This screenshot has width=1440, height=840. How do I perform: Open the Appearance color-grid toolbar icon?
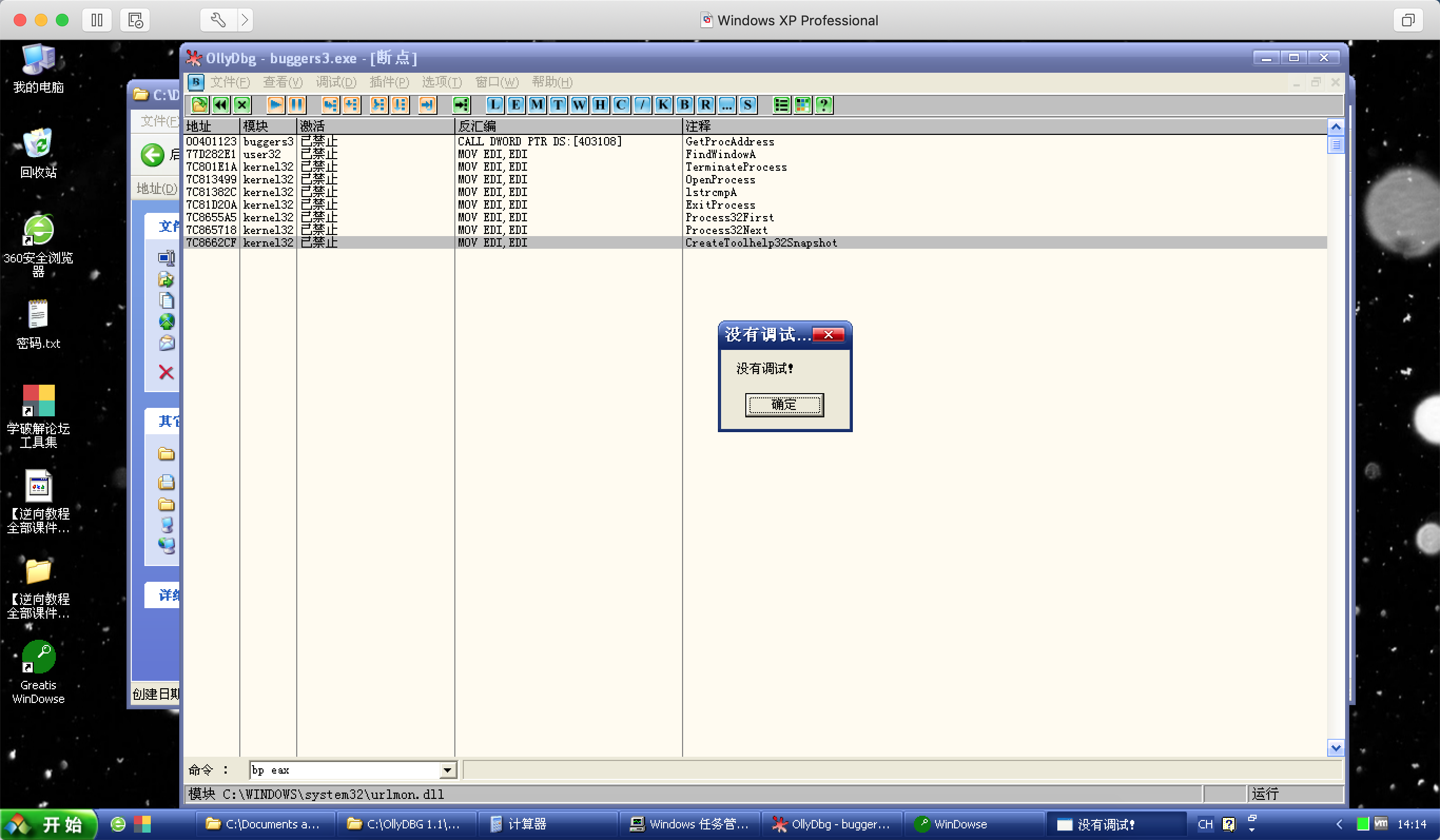802,104
